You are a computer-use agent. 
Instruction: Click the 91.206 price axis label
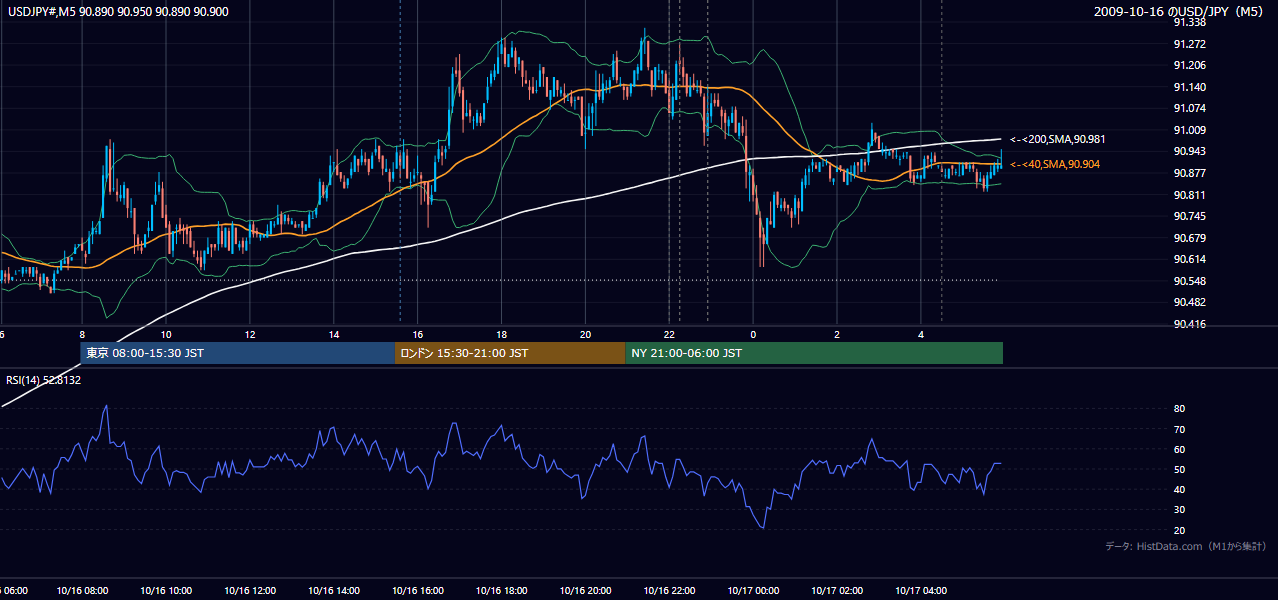1189,65
